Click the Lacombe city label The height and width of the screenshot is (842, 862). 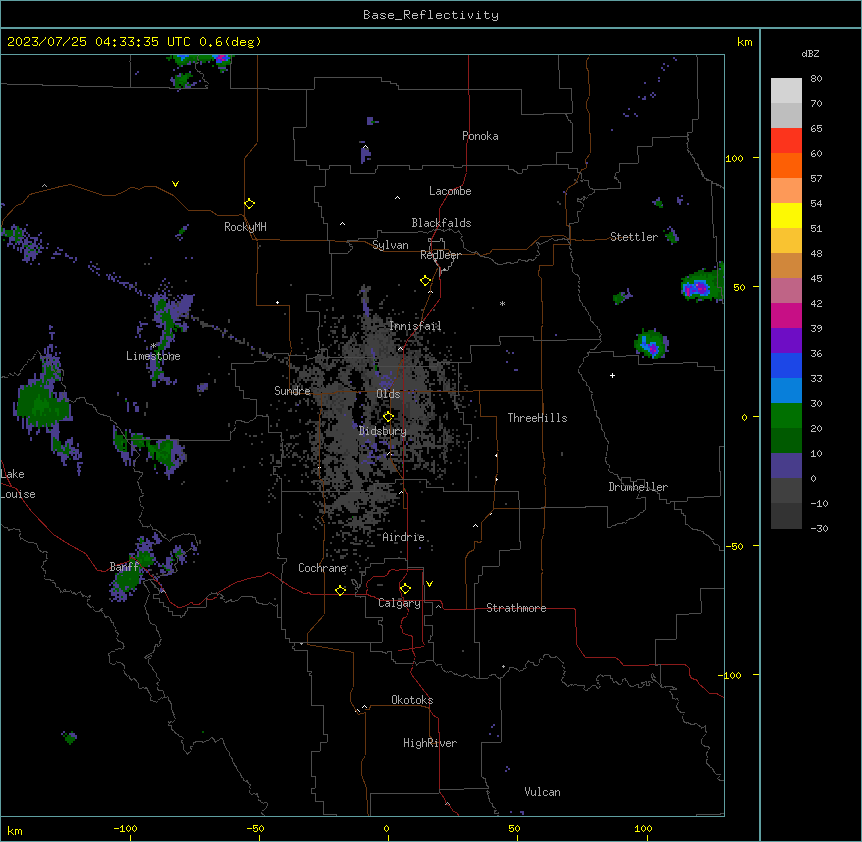(450, 191)
